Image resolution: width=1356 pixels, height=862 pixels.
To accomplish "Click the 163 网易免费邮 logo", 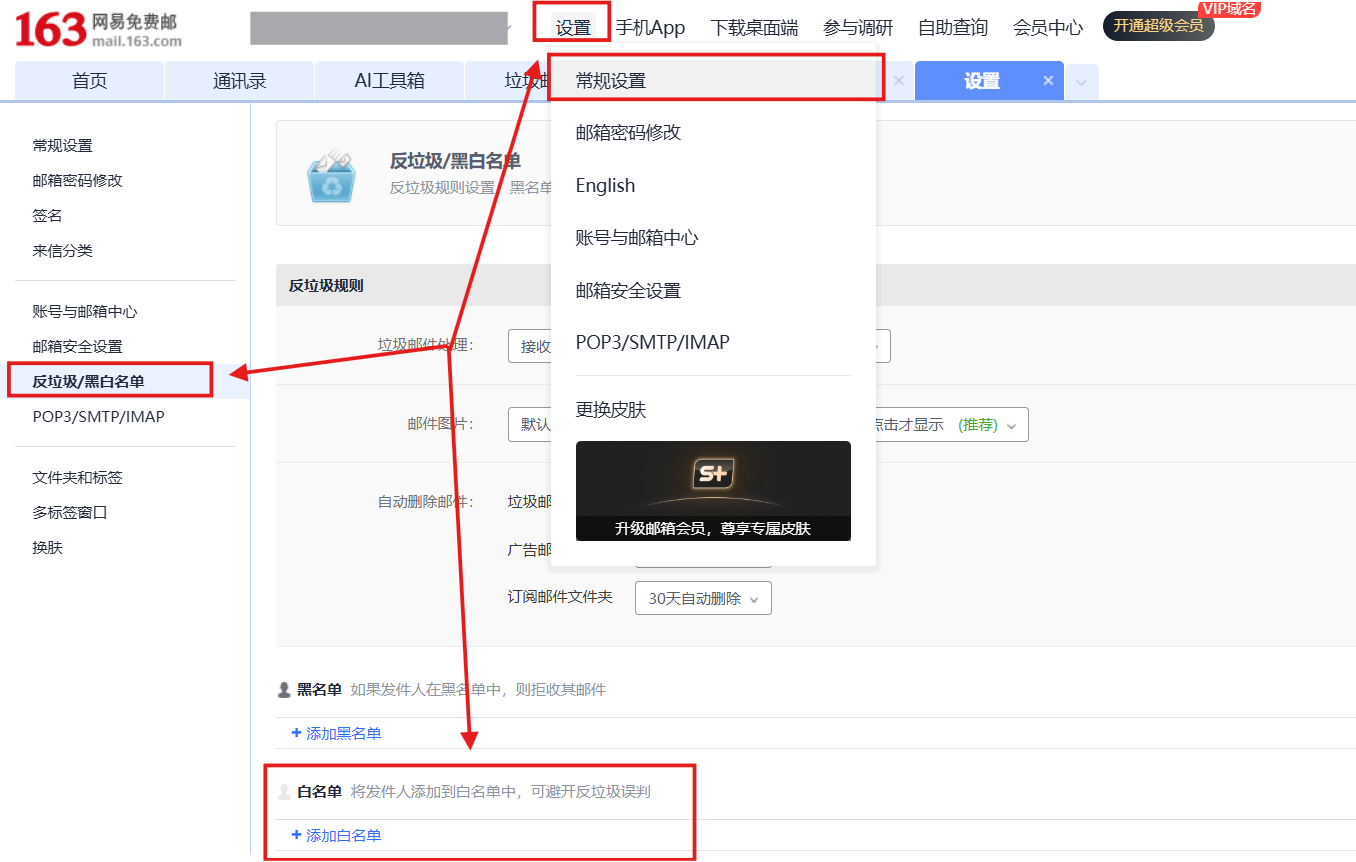I will coord(98,30).
